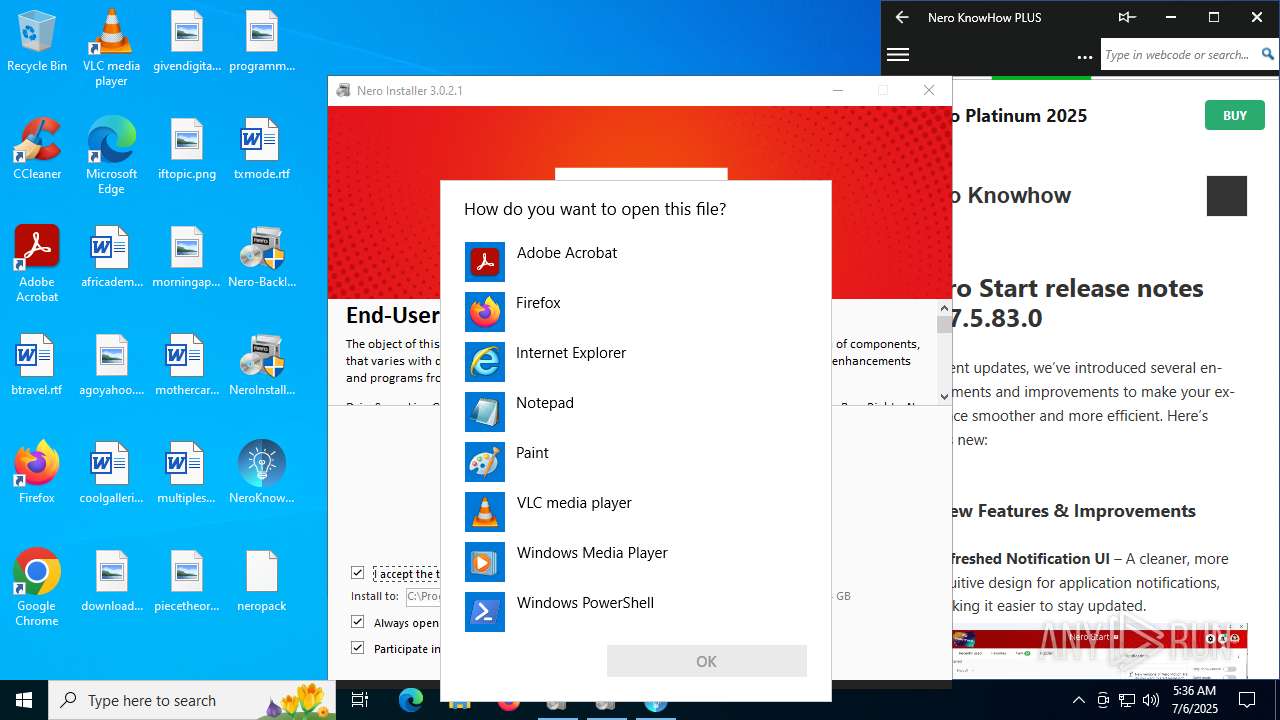Open the clock showing 5:36 AM
This screenshot has width=1280, height=720.
[x=1194, y=700]
